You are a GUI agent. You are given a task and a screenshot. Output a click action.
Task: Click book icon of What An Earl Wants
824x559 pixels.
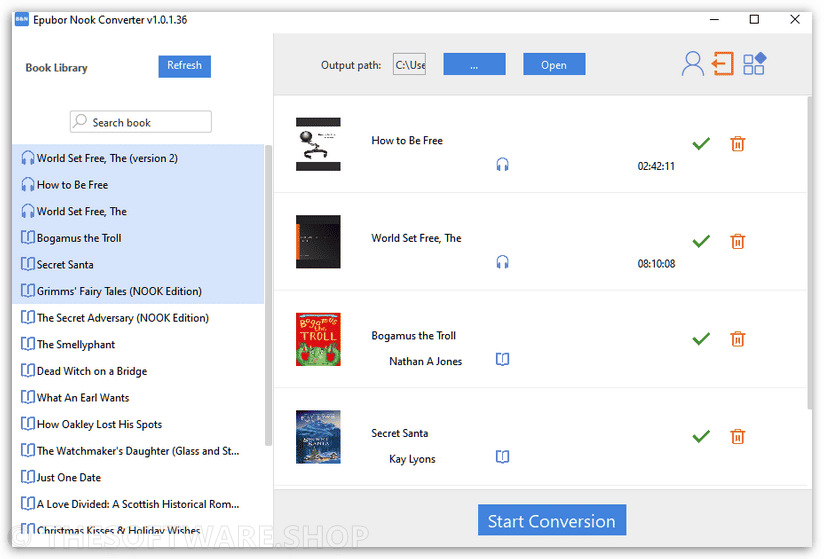click(x=28, y=397)
